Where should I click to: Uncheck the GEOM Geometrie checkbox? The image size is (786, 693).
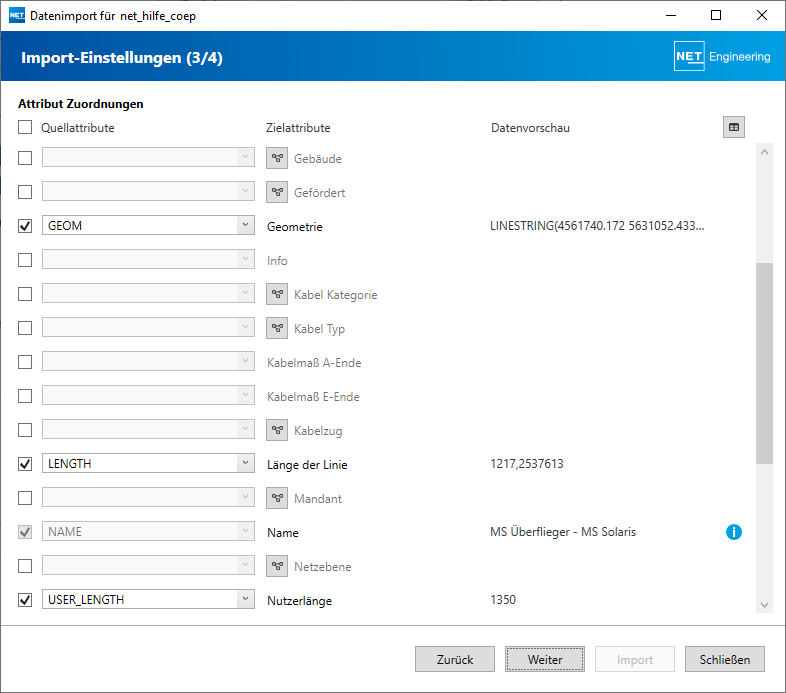click(x=25, y=226)
